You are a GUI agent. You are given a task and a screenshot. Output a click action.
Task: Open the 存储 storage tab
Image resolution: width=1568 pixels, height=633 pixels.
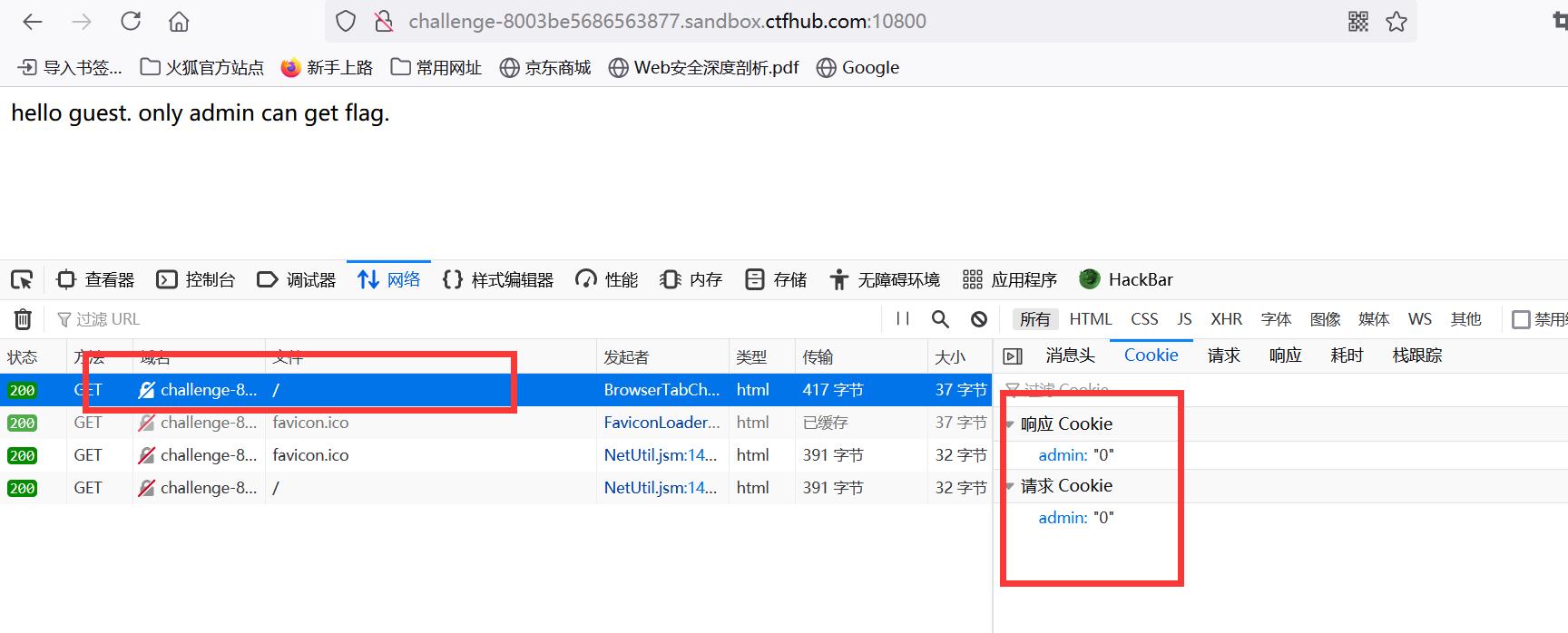(x=775, y=279)
